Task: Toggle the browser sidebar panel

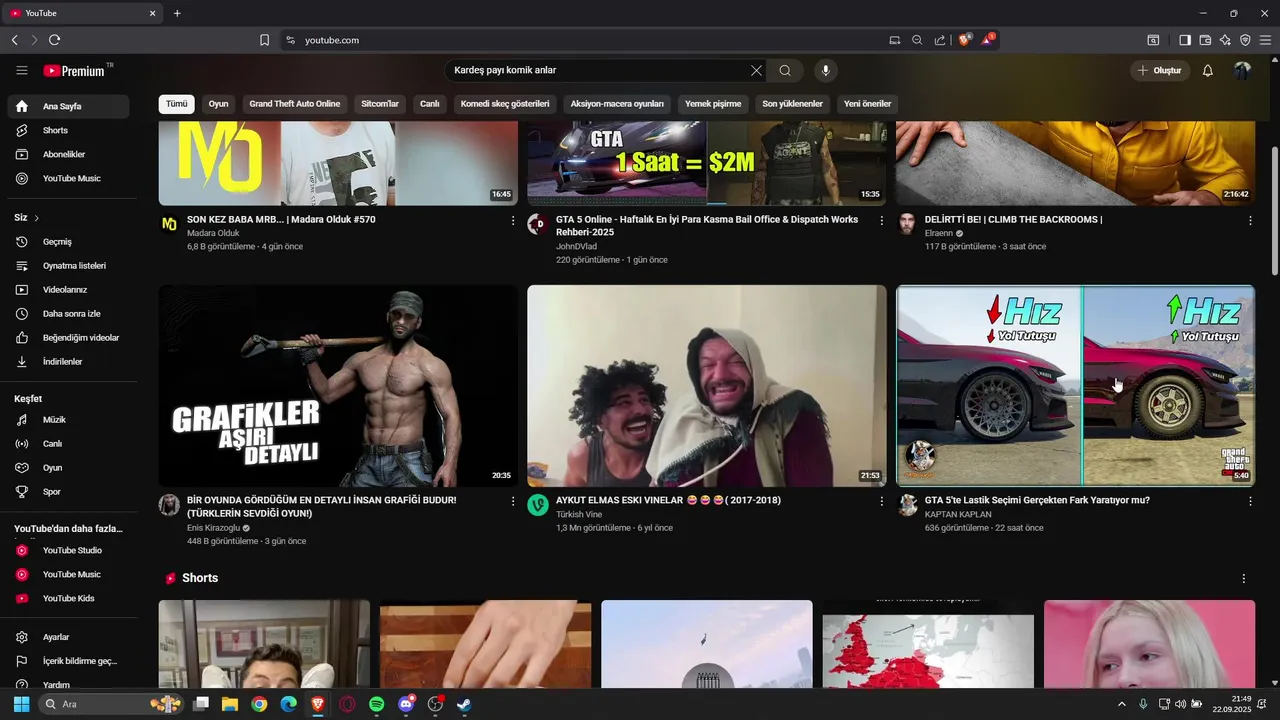Action: [x=1184, y=40]
